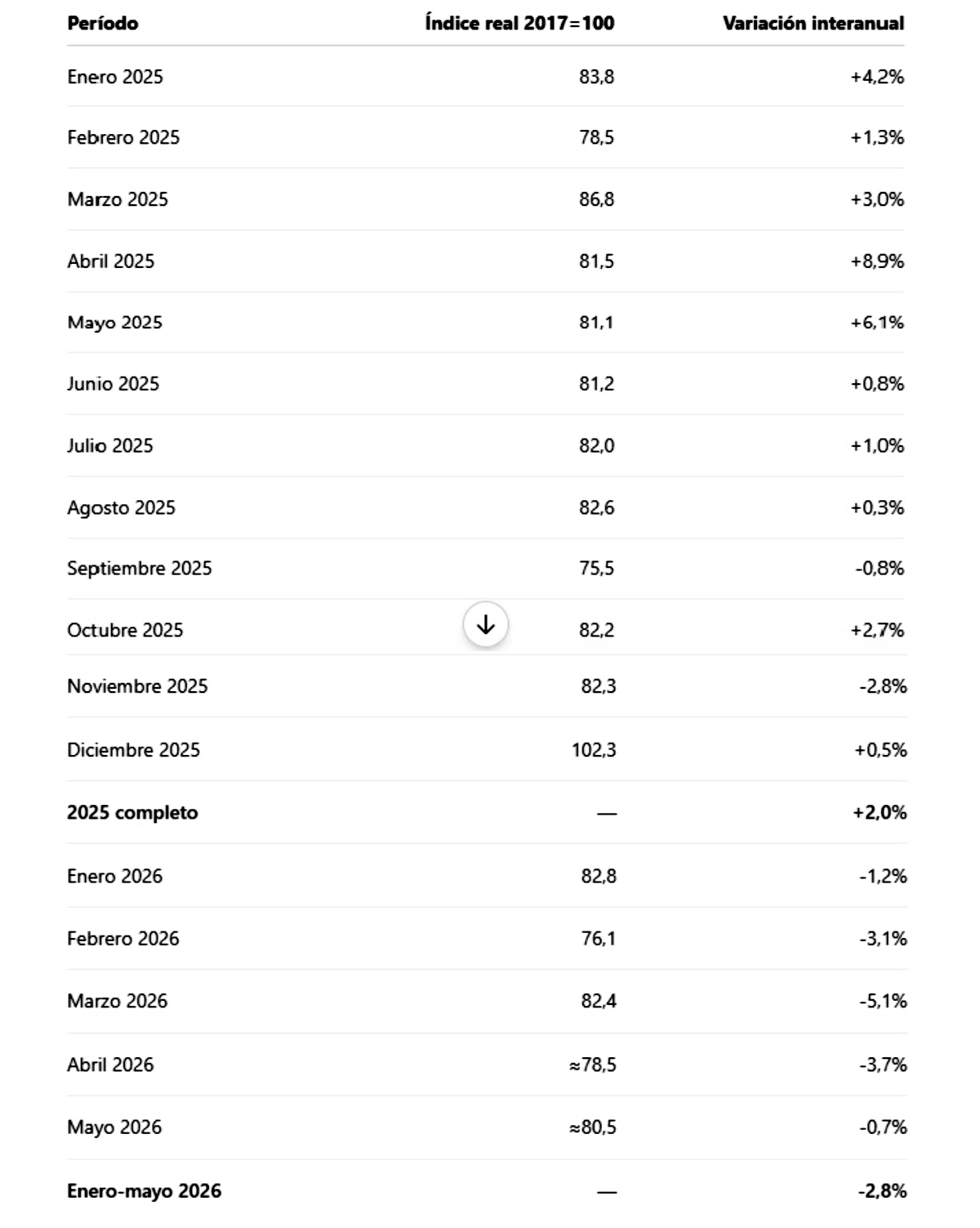
Task: Click the scroll-down arrow button
Action: click(x=486, y=625)
